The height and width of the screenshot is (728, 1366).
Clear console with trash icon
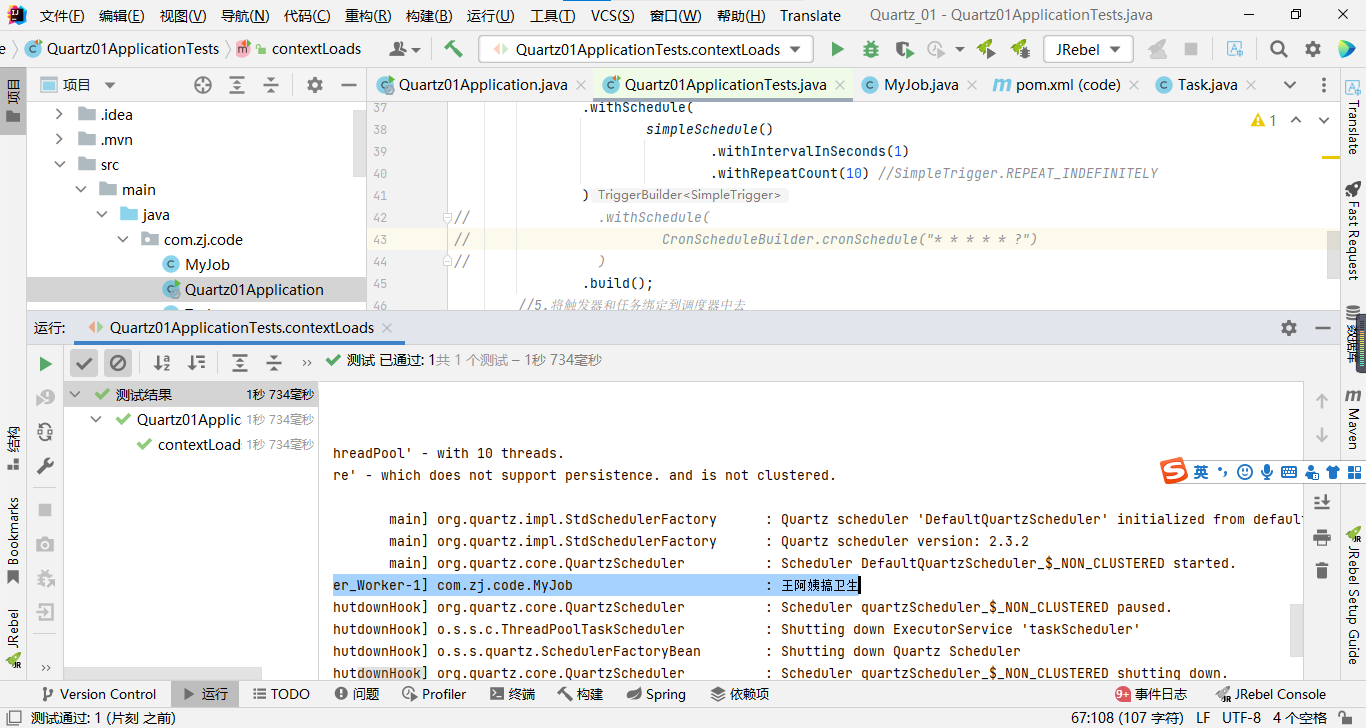(1322, 571)
